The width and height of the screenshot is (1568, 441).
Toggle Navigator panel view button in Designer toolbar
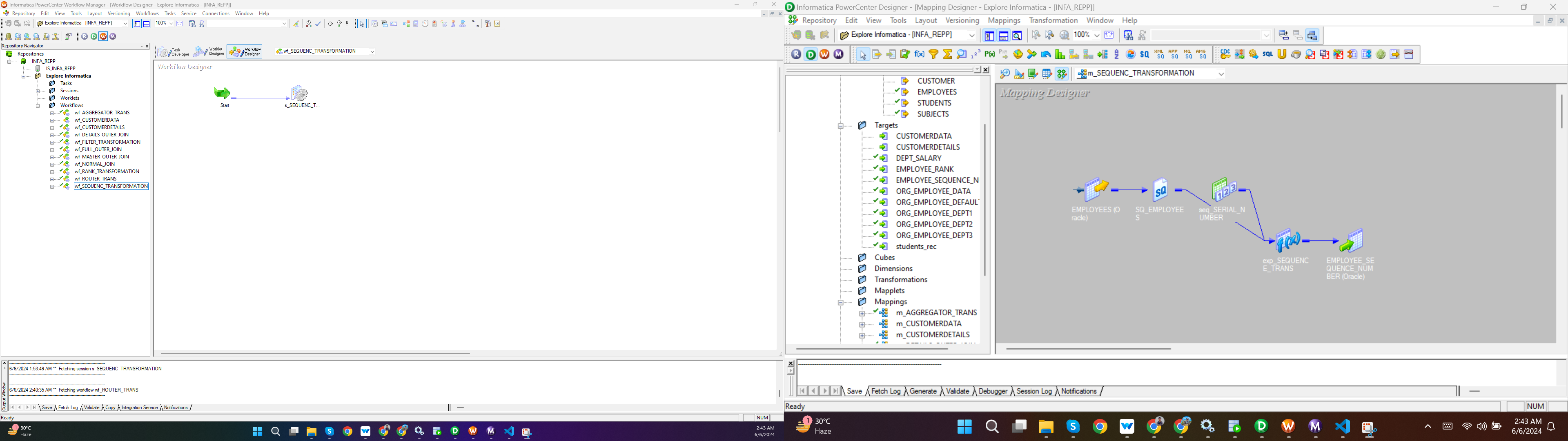pyautogui.click(x=989, y=36)
